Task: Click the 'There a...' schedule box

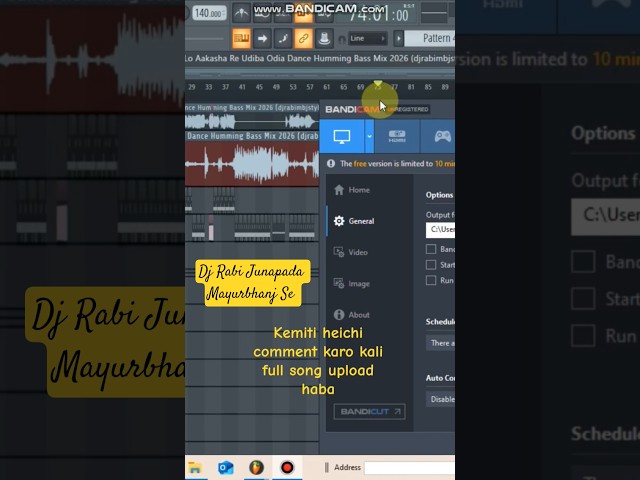Action: (440, 343)
